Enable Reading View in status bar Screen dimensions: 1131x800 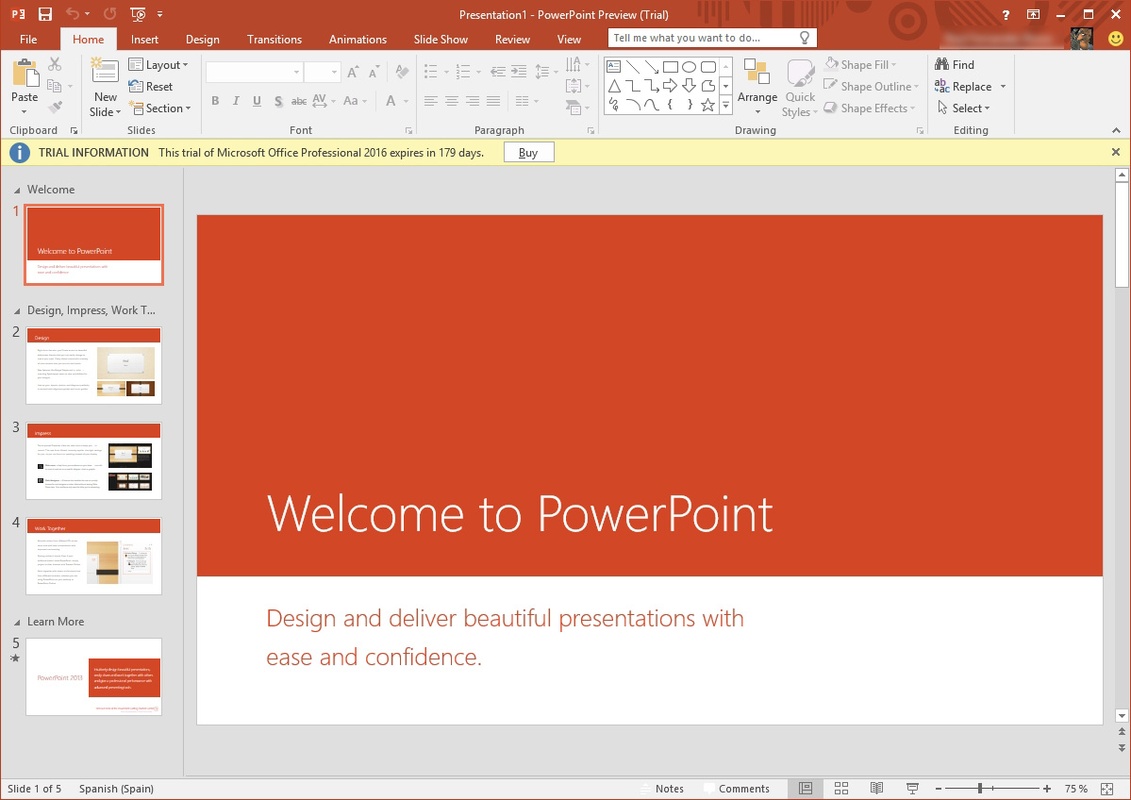pyautogui.click(x=876, y=789)
